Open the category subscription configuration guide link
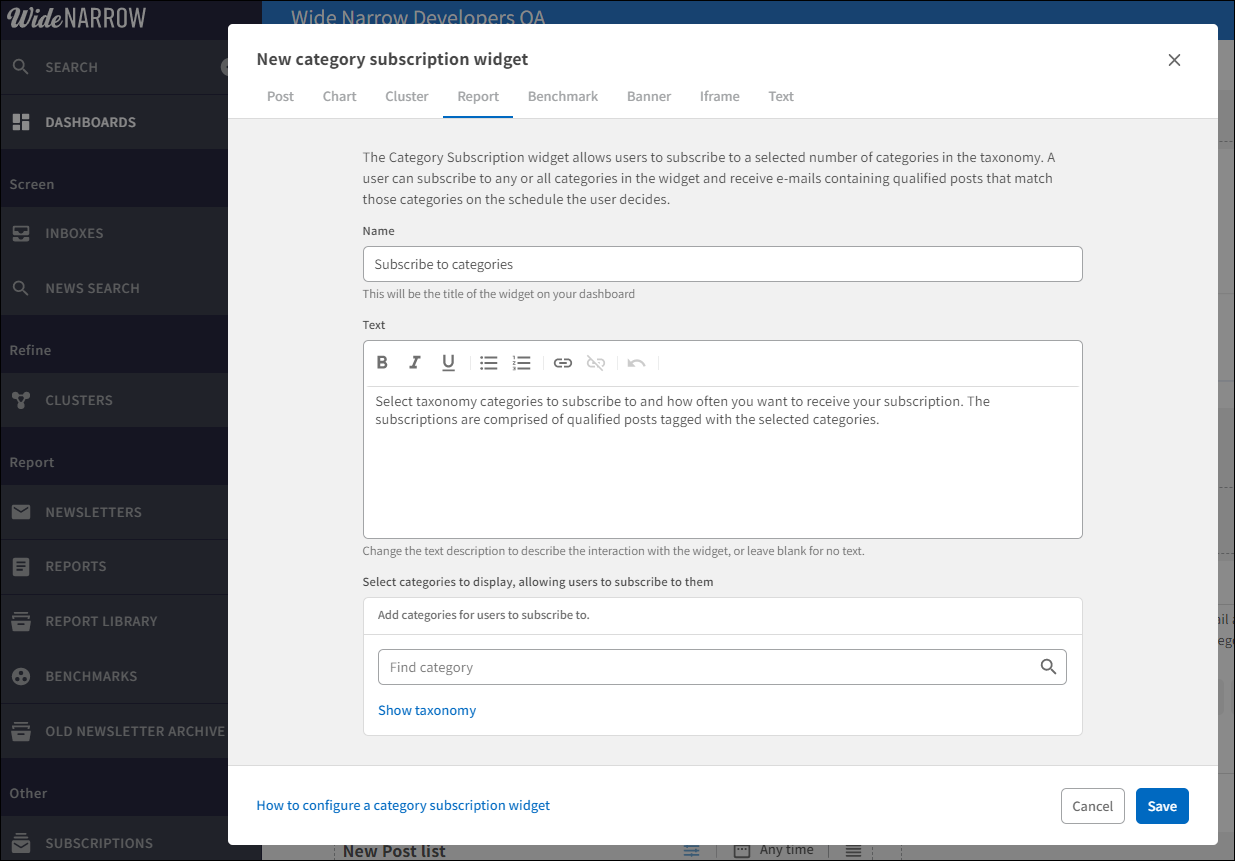The width and height of the screenshot is (1235, 861). coord(403,805)
